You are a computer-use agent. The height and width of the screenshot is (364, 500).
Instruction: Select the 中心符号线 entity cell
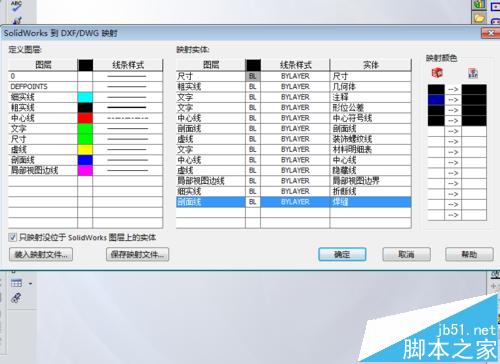pos(371,118)
